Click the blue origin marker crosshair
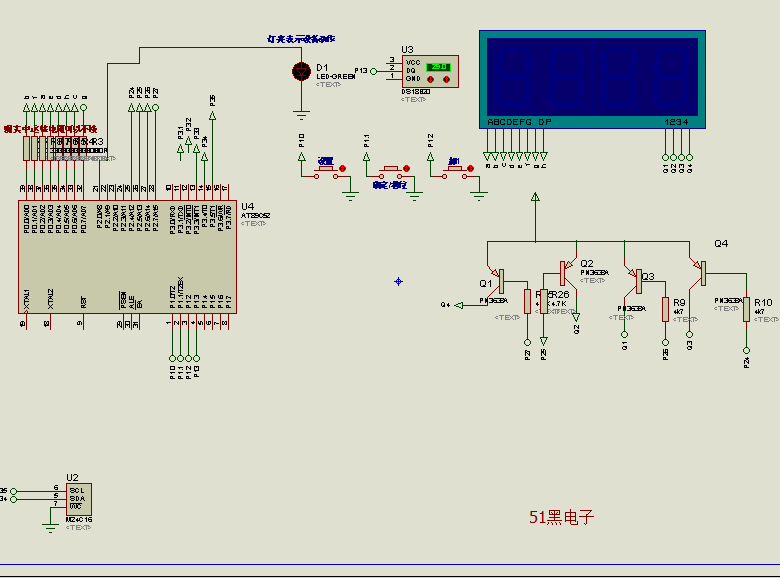The image size is (780, 578). click(398, 282)
